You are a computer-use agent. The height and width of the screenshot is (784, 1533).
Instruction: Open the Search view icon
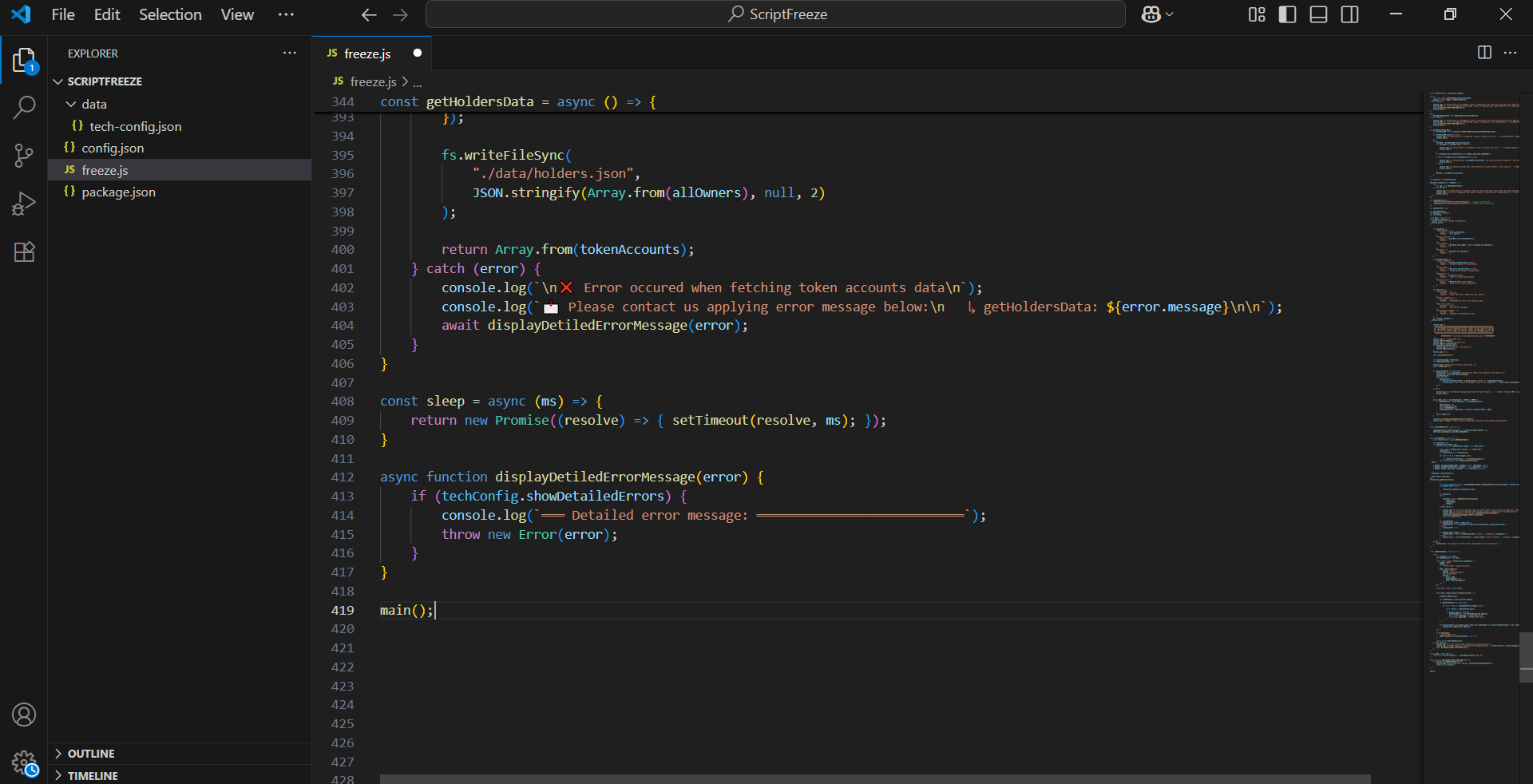pyautogui.click(x=24, y=107)
